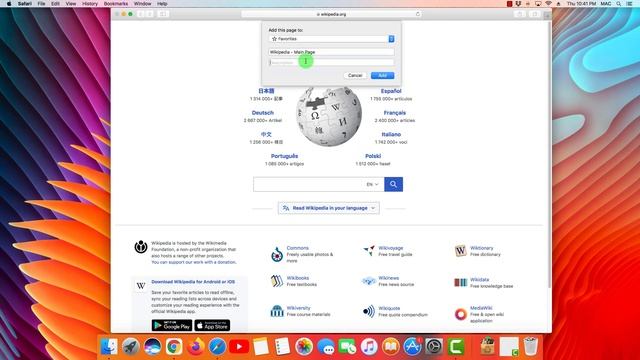Click the empty description field in the bookmark dialog
Image resolution: width=640 pixels, height=360 pixels.
[331, 62]
